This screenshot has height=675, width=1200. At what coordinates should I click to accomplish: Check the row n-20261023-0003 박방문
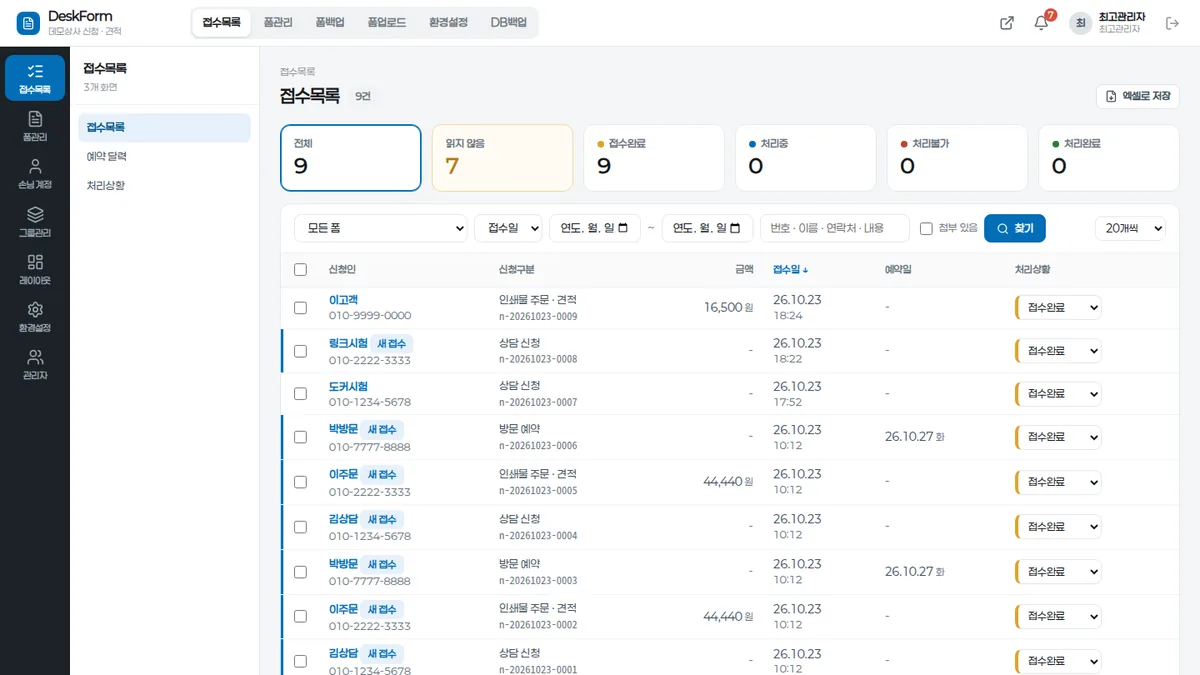[300, 572]
